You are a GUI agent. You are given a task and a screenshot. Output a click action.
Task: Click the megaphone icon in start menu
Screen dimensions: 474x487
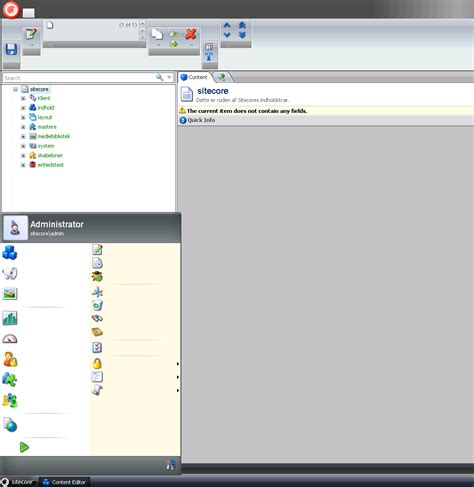(x=10, y=274)
